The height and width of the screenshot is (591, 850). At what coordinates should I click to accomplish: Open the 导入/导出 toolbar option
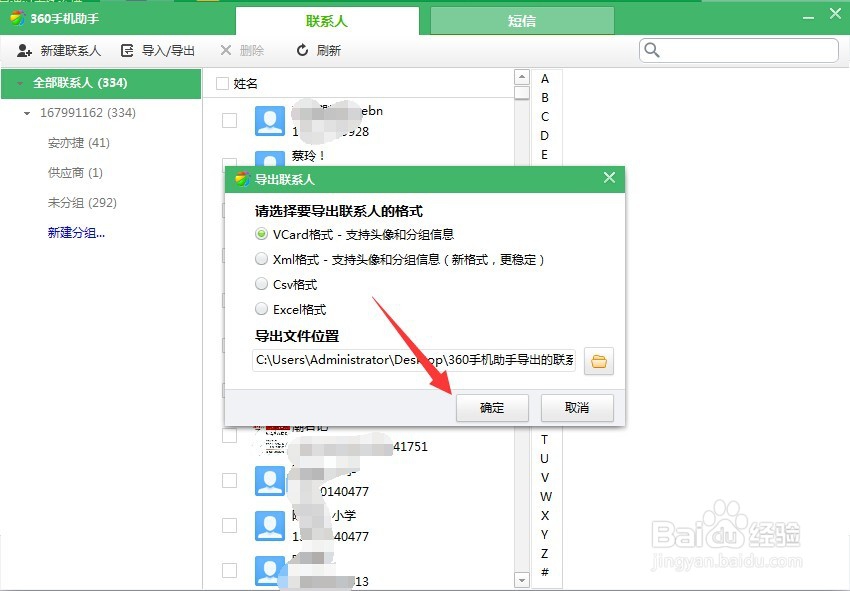[157, 50]
